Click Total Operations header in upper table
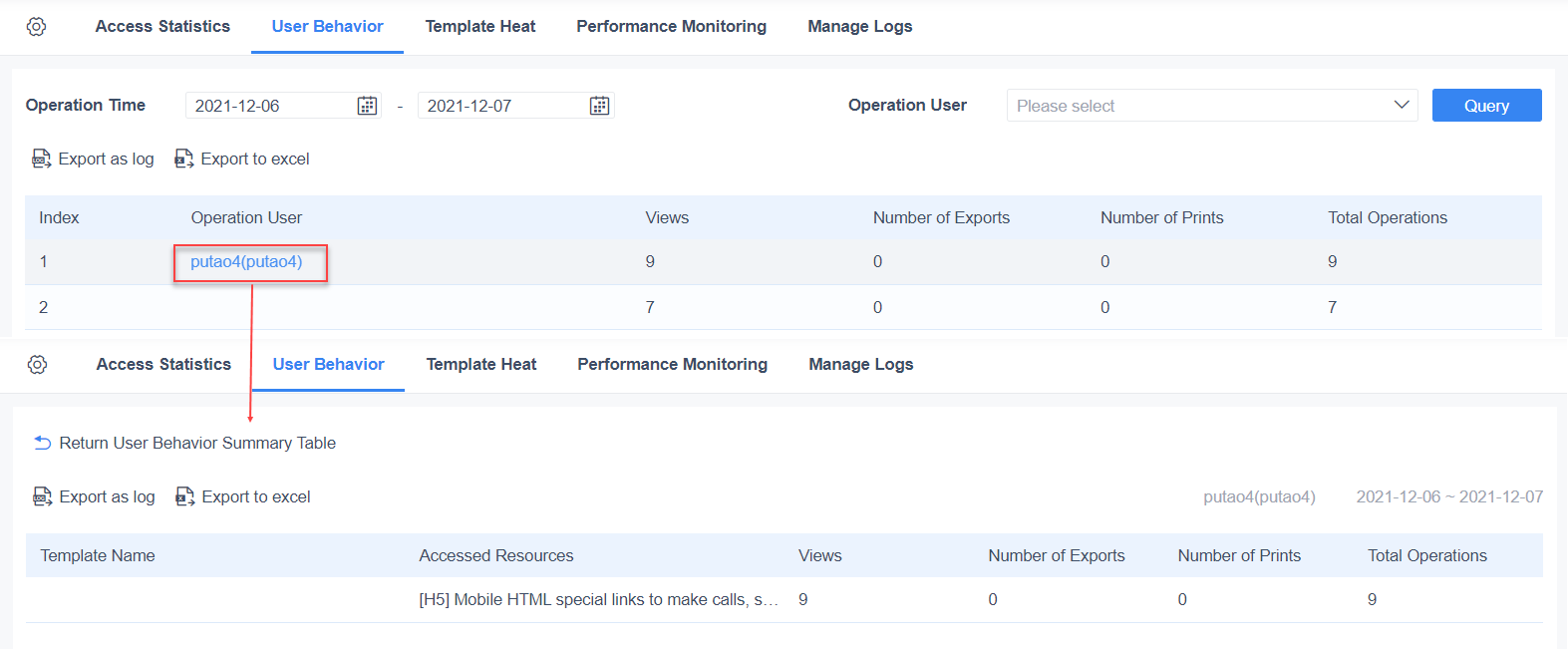 (x=1388, y=217)
